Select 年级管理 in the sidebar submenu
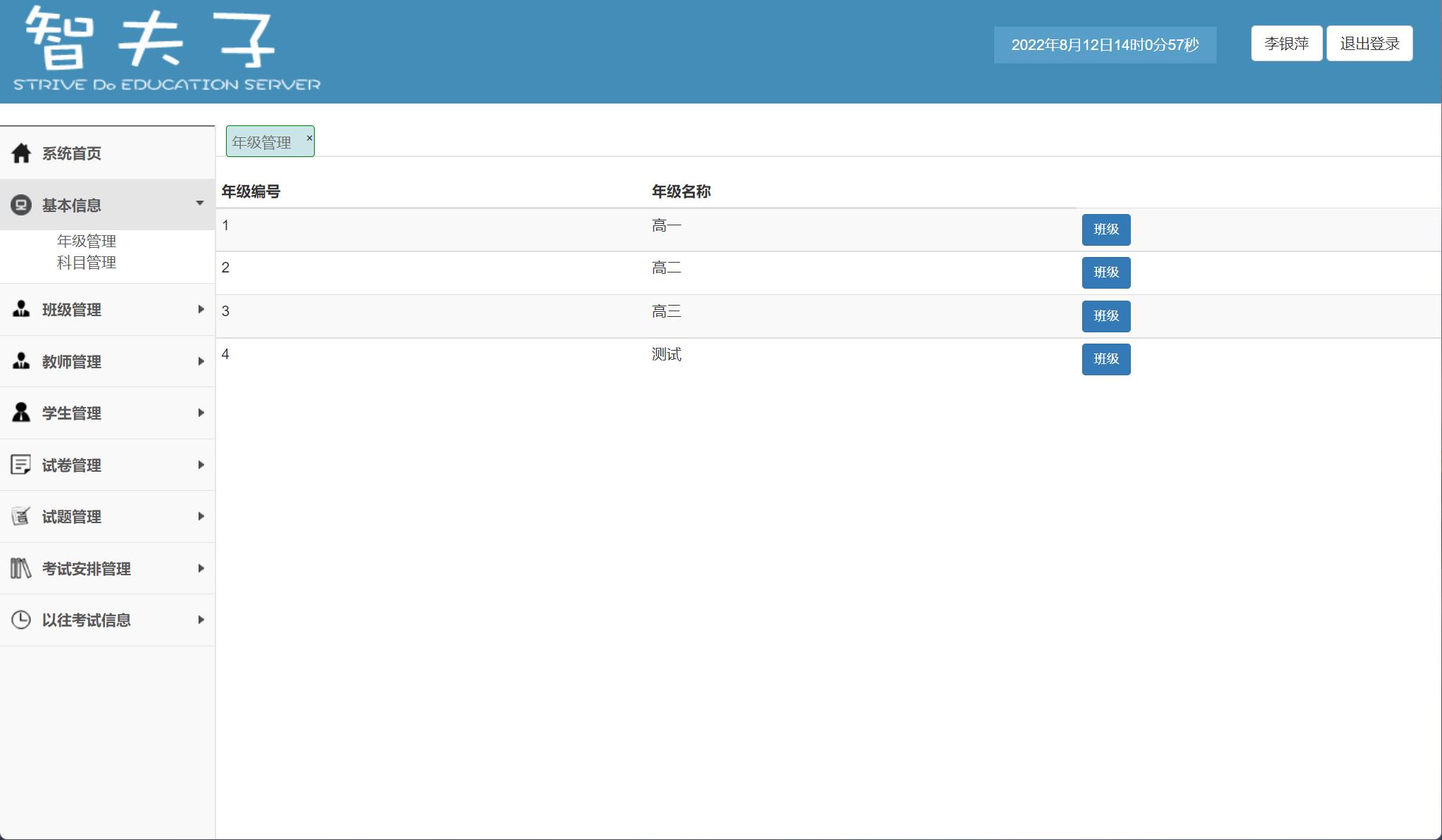Viewport: 1442px width, 840px height. 87,241
